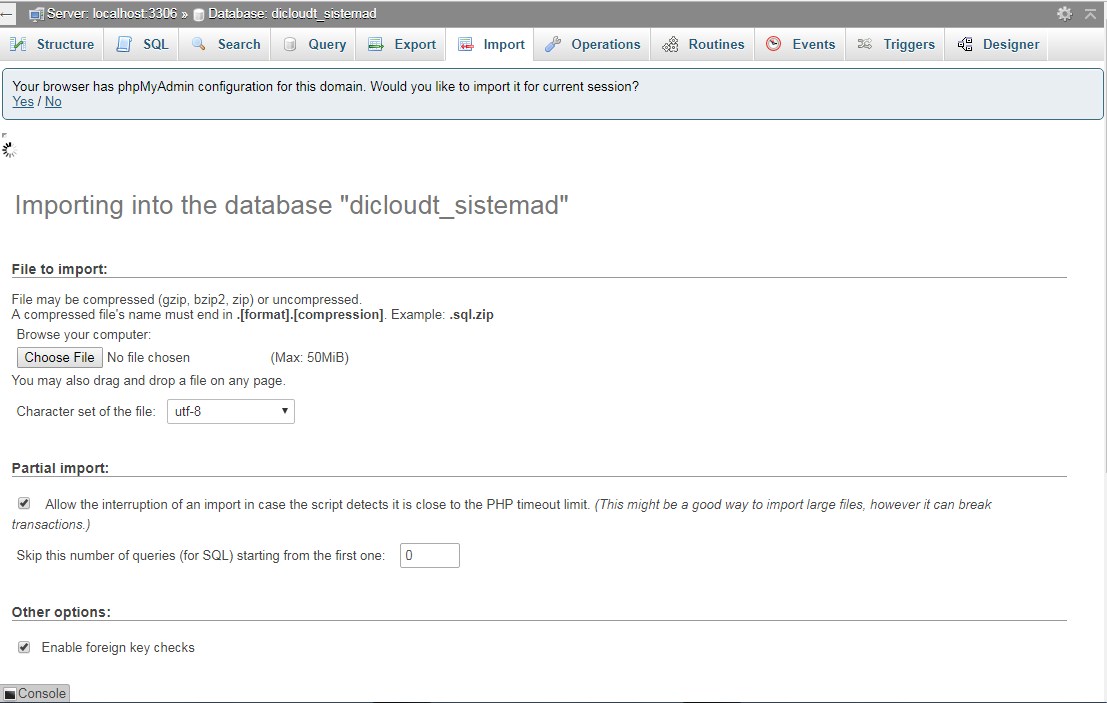Open the Structure tab icon

click(x=18, y=44)
